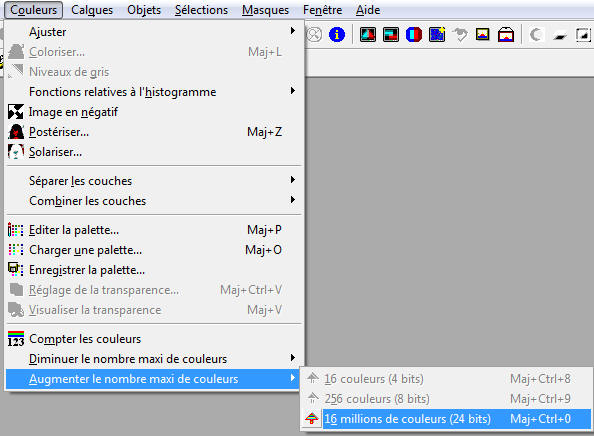Click the cyan-red triangles toolbar icon

pos(367,35)
